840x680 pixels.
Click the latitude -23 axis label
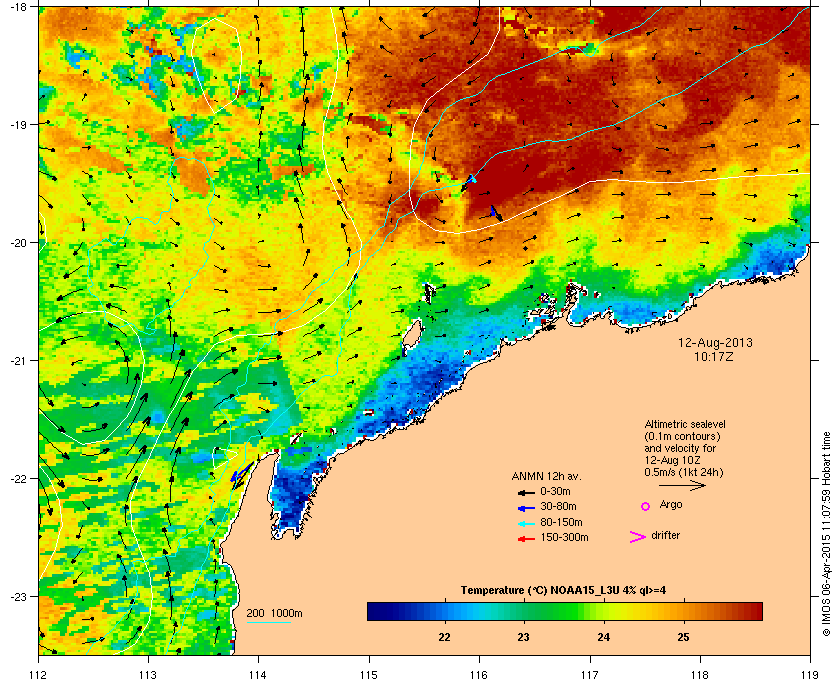pyautogui.click(x=17, y=596)
